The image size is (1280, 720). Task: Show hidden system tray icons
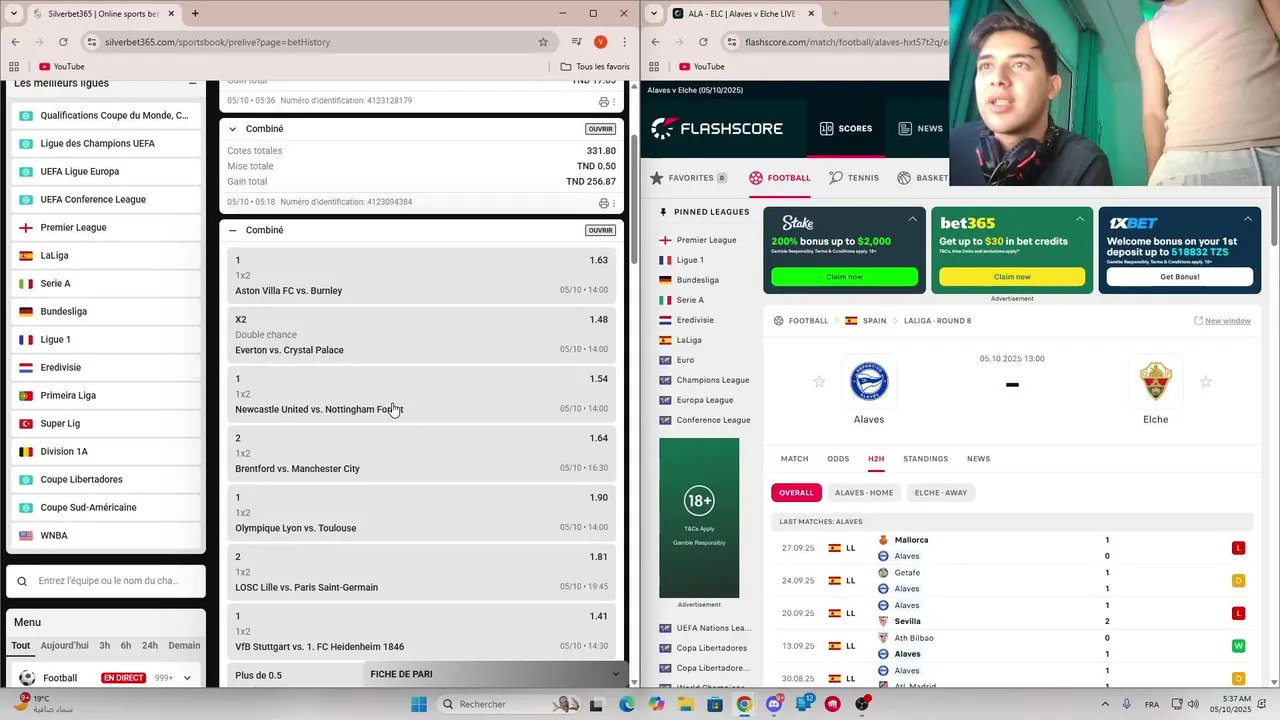tap(1106, 704)
